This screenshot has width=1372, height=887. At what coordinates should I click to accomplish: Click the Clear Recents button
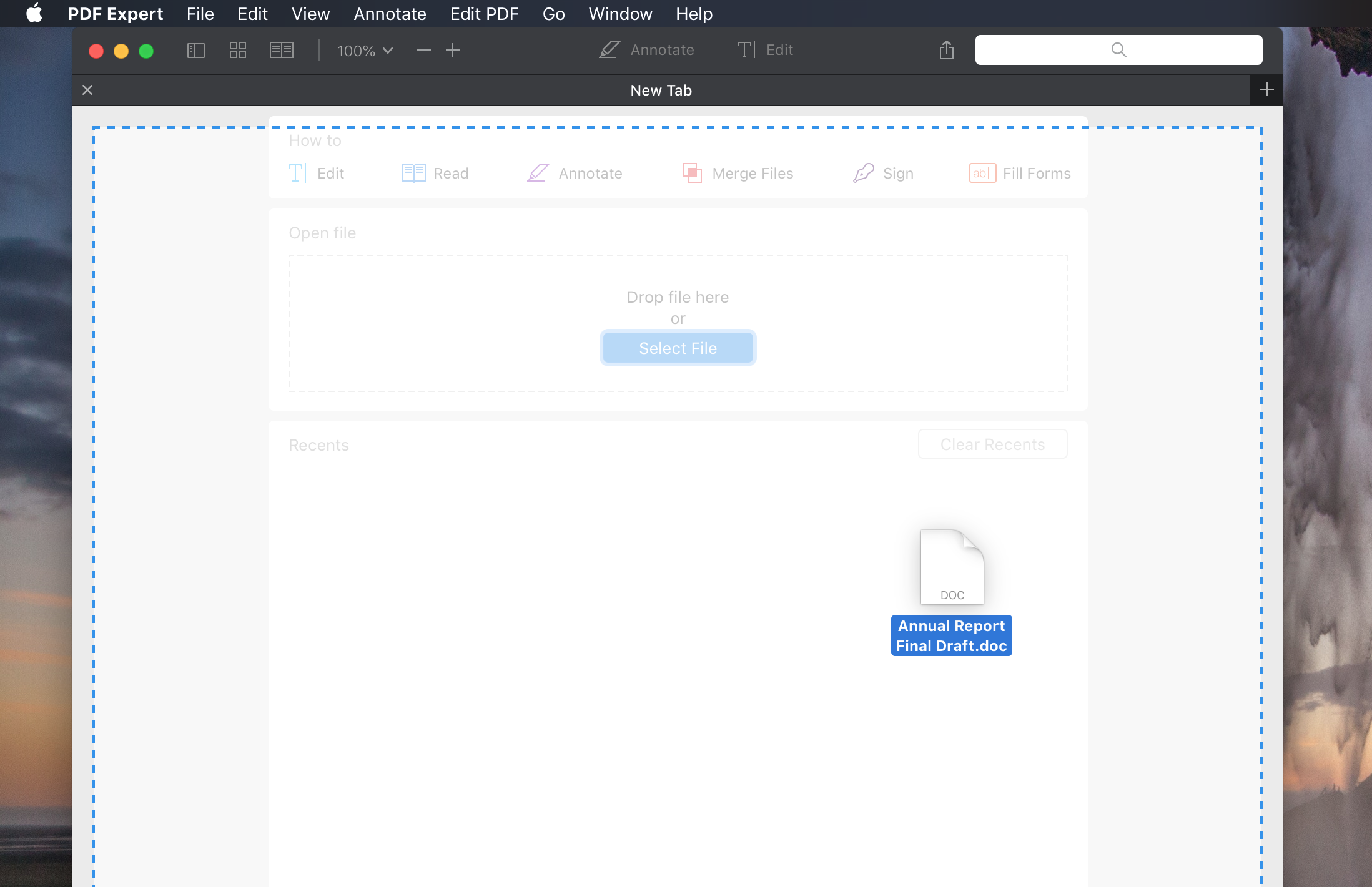[992, 445]
